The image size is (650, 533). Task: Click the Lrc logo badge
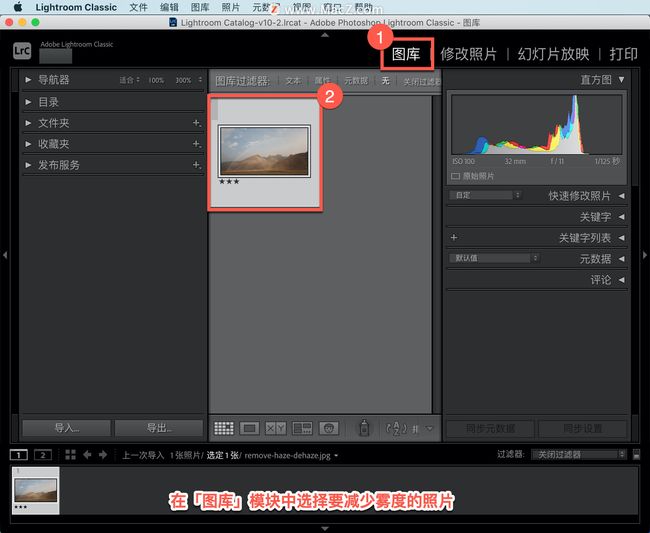point(22,51)
